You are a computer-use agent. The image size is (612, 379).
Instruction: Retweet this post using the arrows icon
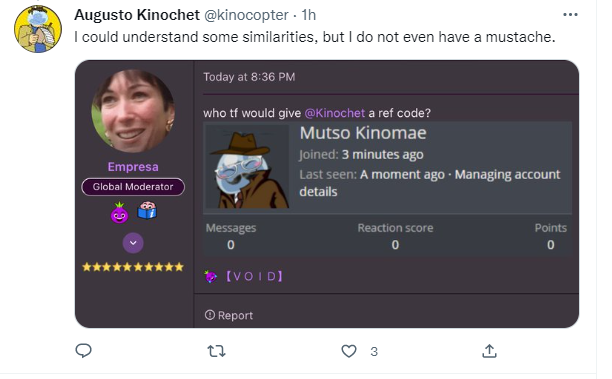click(216, 351)
